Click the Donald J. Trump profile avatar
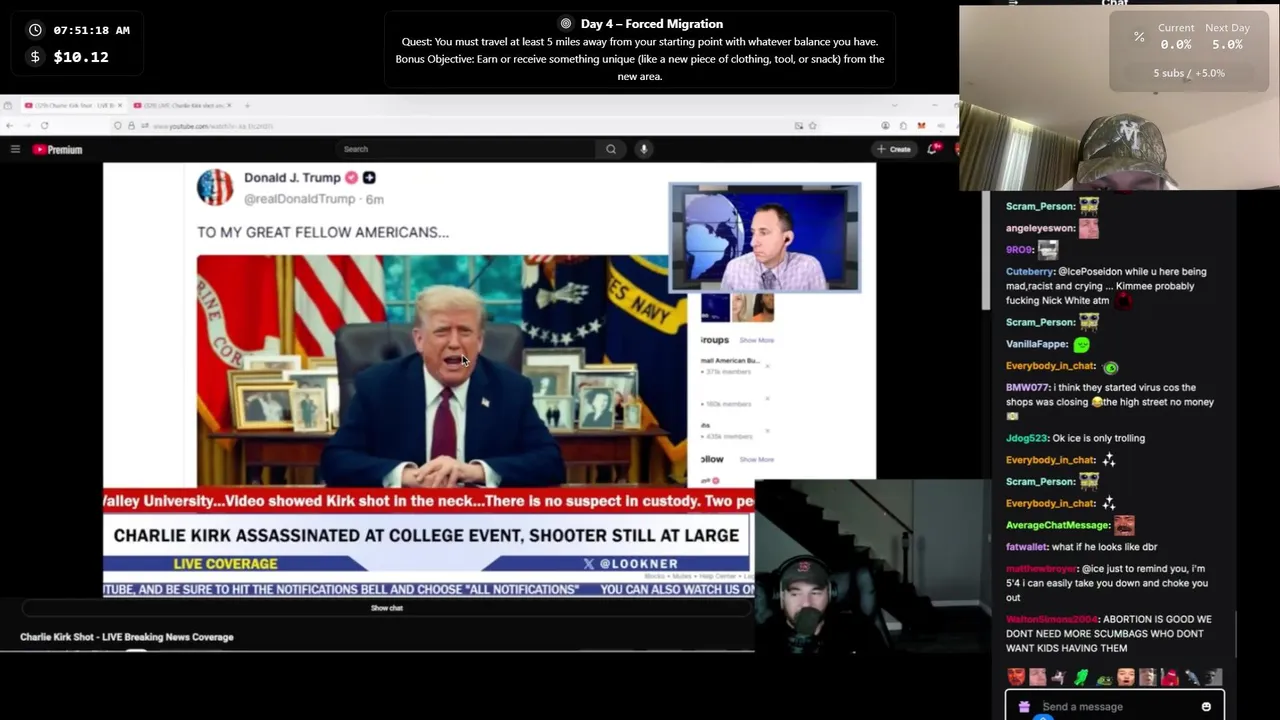This screenshot has width=1280, height=720. 215,188
